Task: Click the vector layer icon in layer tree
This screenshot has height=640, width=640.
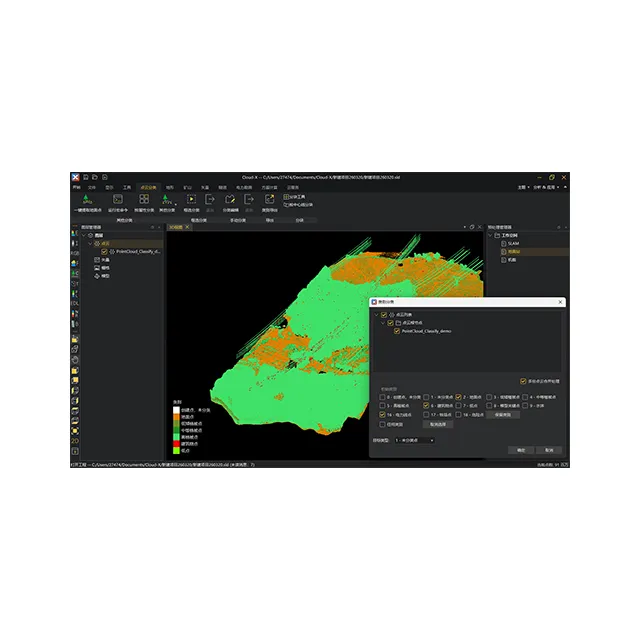Action: click(x=97, y=260)
